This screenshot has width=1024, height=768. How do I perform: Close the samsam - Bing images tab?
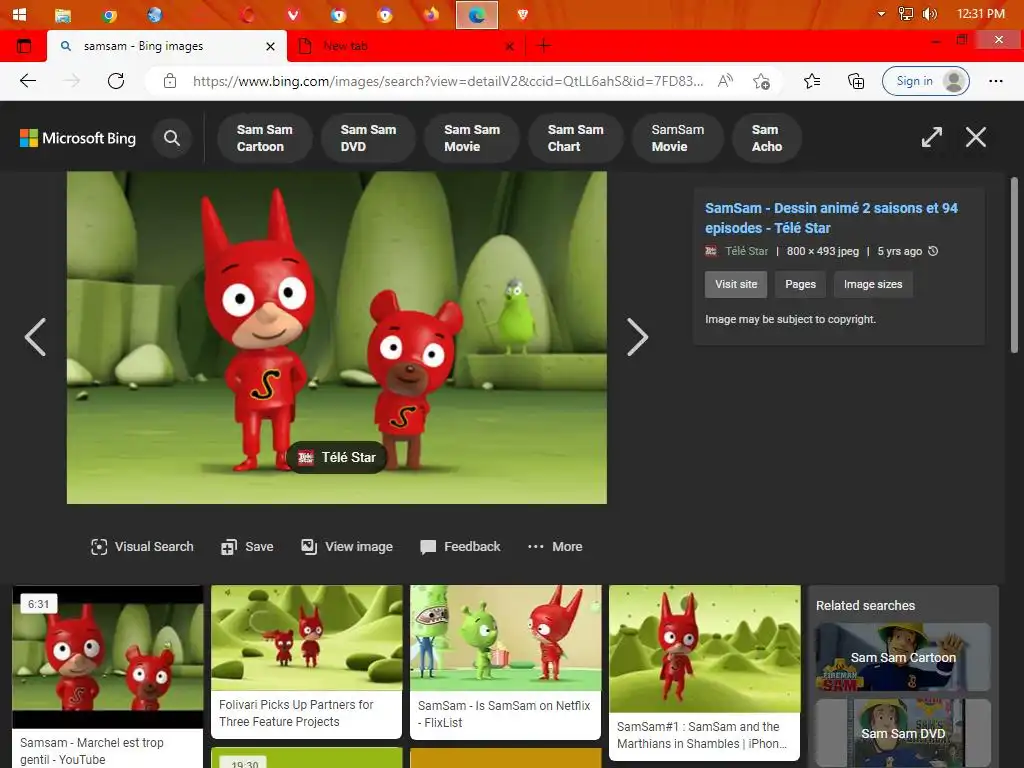click(270, 46)
